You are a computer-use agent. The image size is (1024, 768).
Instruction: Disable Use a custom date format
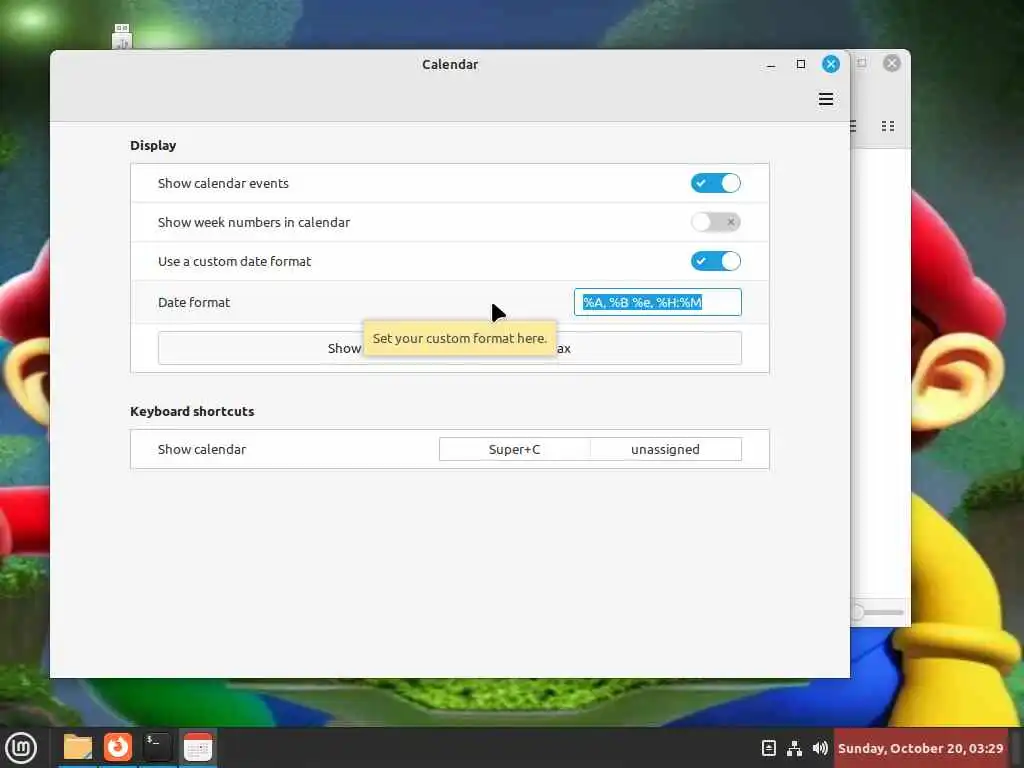pyautogui.click(x=716, y=261)
